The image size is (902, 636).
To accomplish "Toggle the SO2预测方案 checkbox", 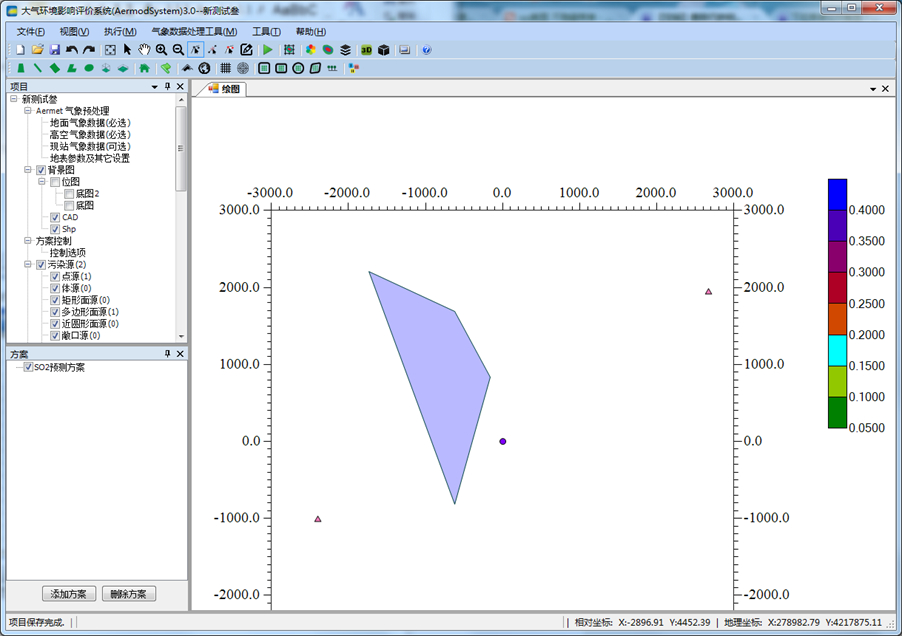I will 27,367.
